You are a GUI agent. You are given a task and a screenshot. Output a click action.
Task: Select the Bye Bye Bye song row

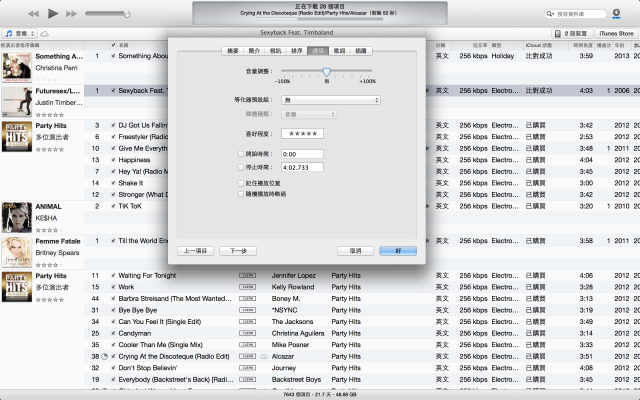coord(362,310)
